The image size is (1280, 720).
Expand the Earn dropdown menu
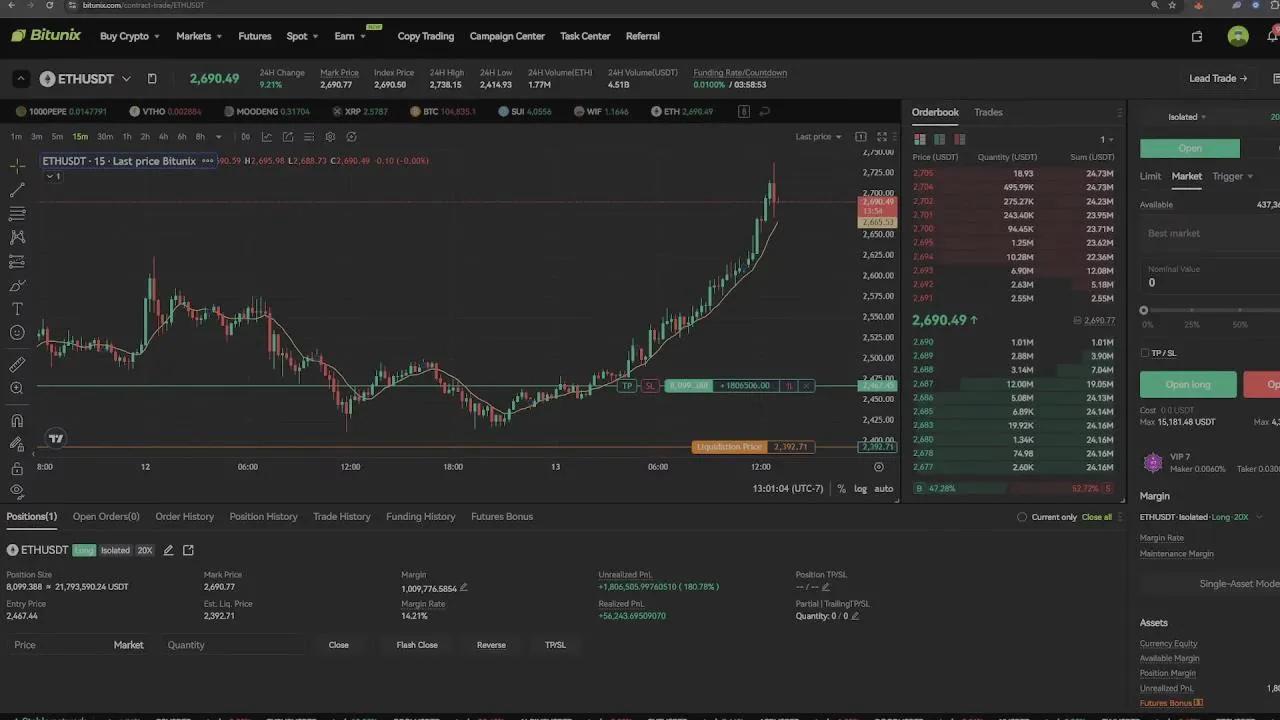350,36
